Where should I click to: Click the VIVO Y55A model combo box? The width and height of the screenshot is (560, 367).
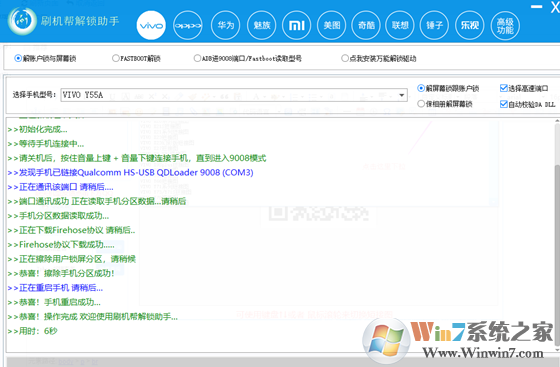pyautogui.click(x=234, y=95)
